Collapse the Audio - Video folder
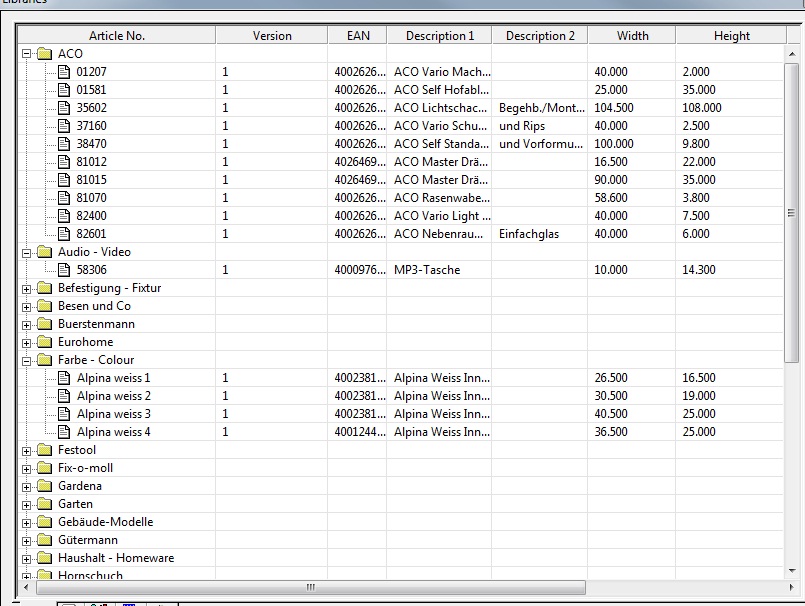 click(x=26, y=253)
